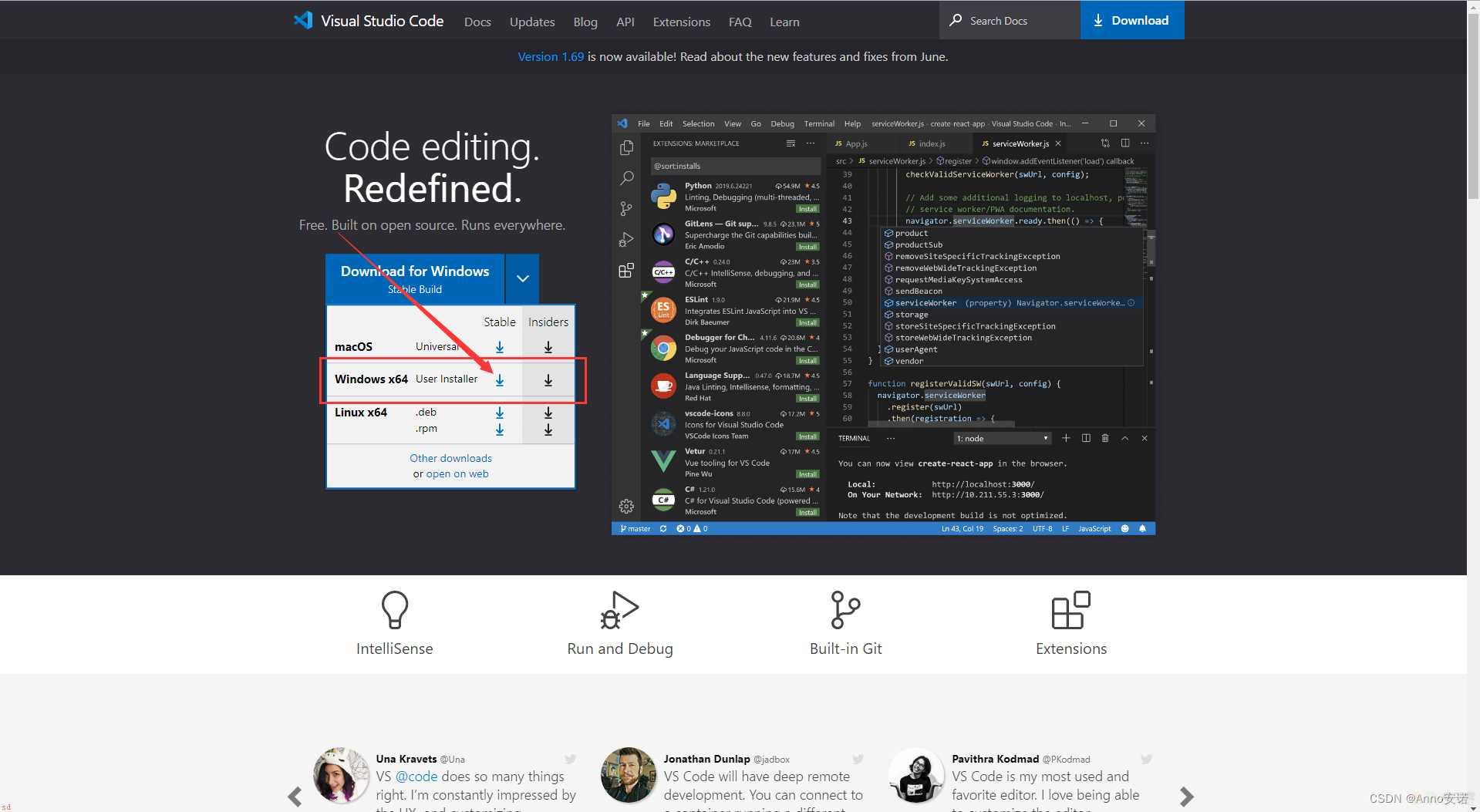Download Windows x64 Insiders build
Viewport: 1480px width, 812px height.
tap(548, 380)
